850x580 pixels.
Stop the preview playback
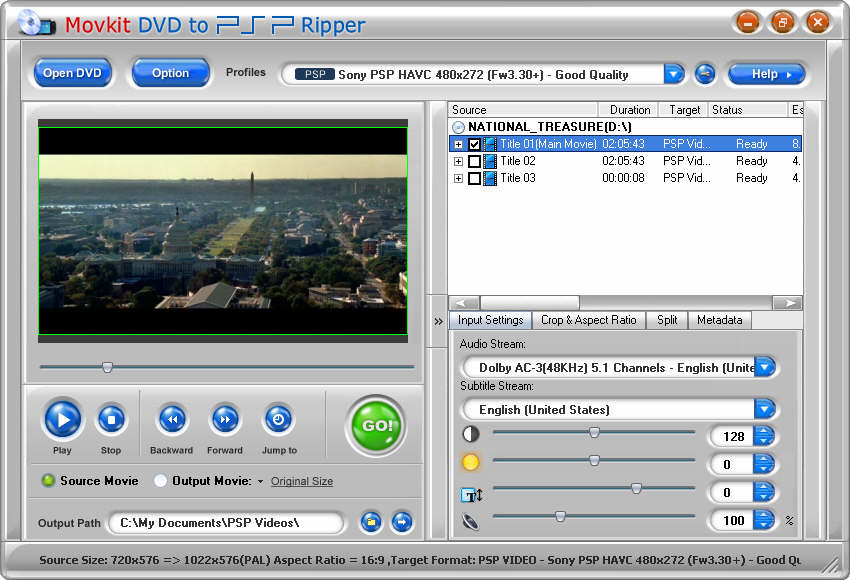(x=111, y=419)
